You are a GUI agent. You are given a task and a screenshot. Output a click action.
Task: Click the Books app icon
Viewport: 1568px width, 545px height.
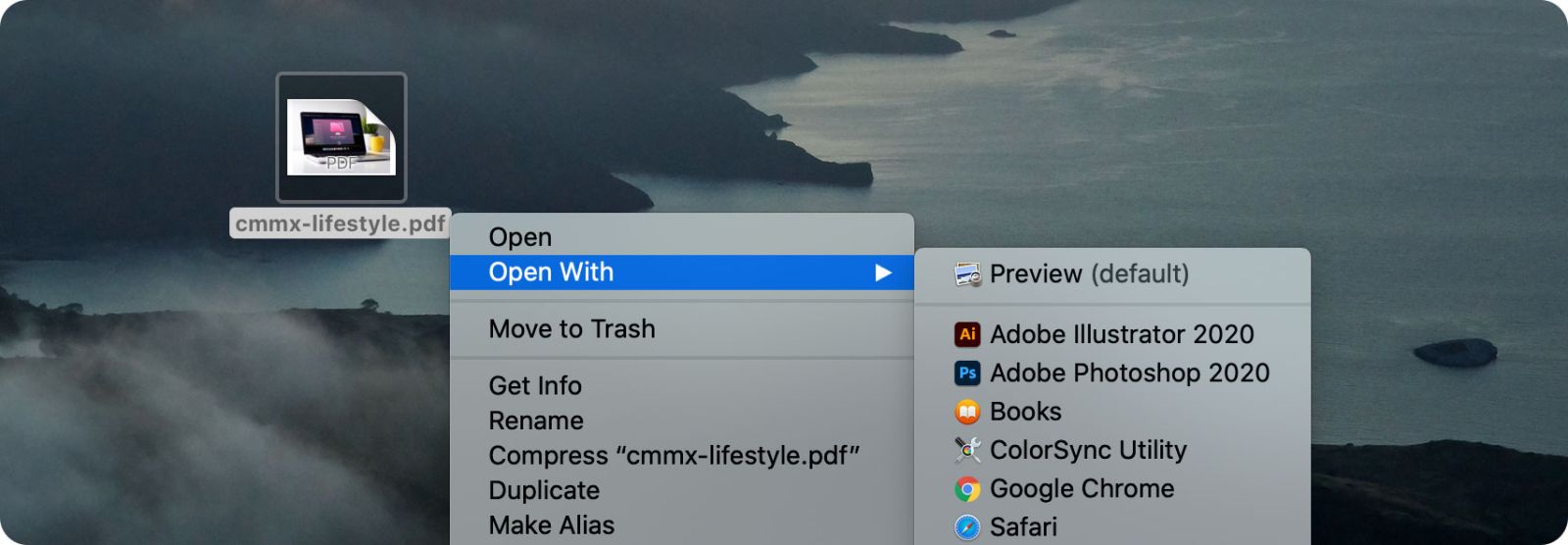pyautogui.click(x=967, y=412)
